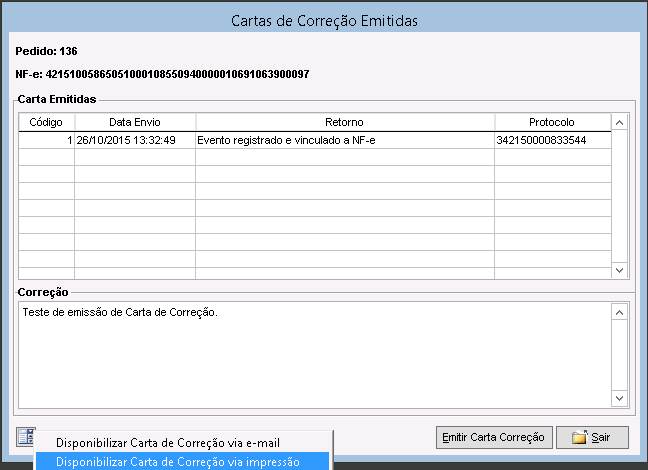
Task: Click the table scrollbar up arrow
Action: 619,123
